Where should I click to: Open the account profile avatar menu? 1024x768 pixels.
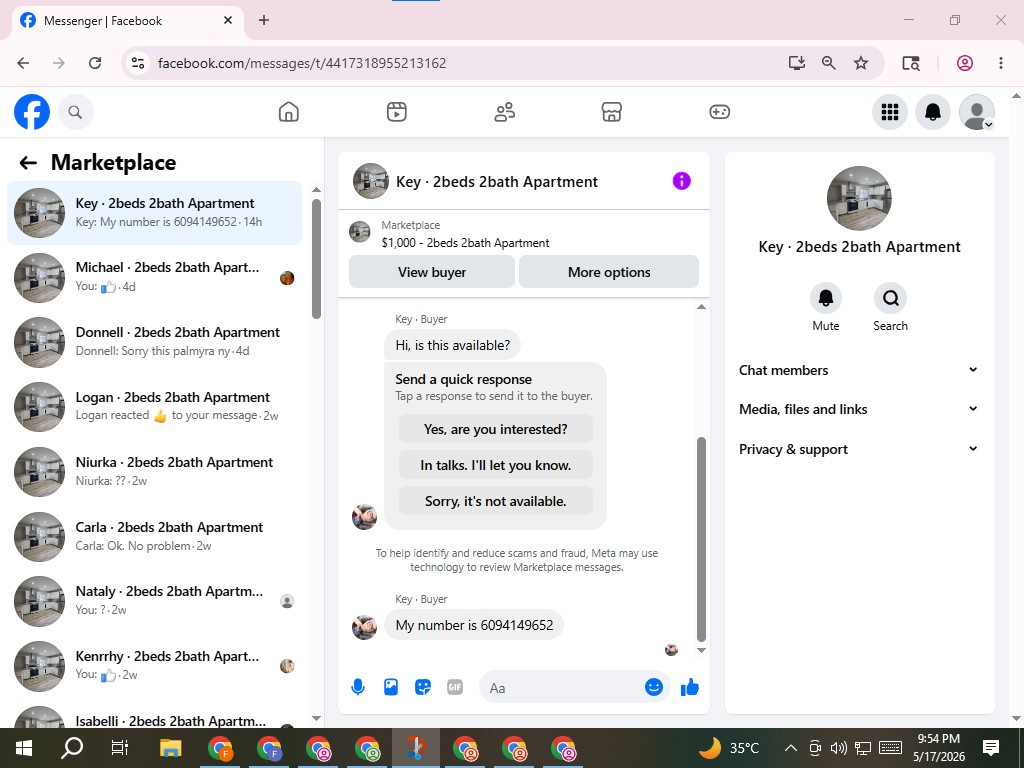pyautogui.click(x=976, y=112)
